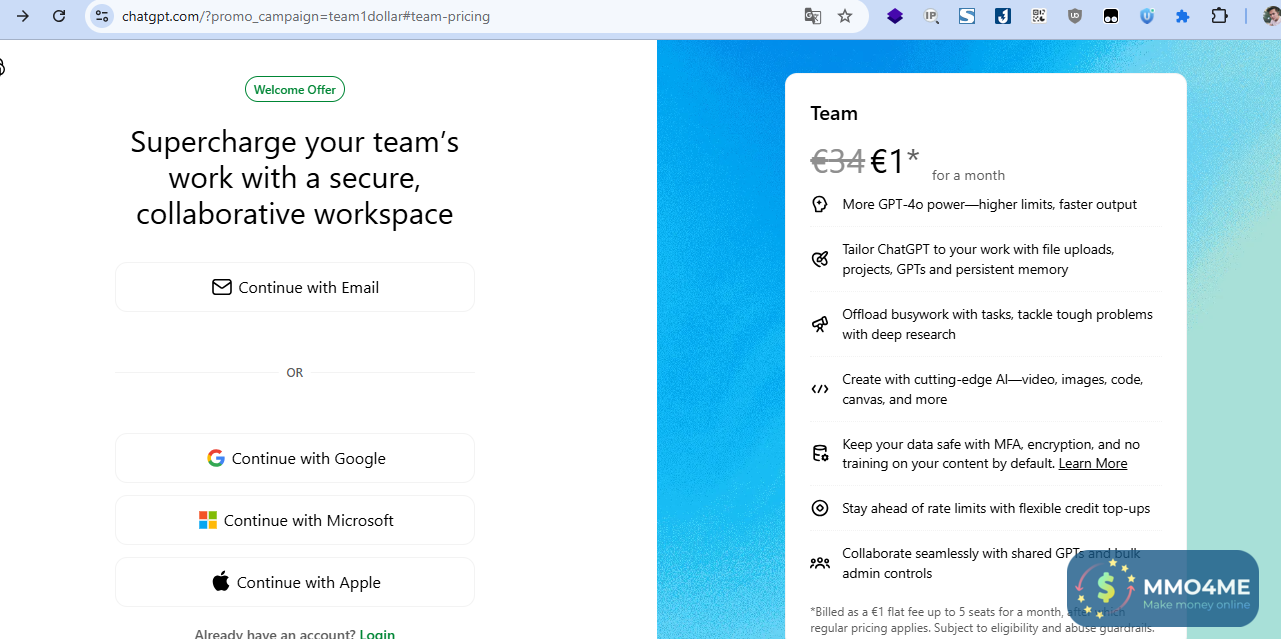This screenshot has width=1281, height=639.
Task: Open the purple stacked layers extension
Action: click(x=895, y=16)
